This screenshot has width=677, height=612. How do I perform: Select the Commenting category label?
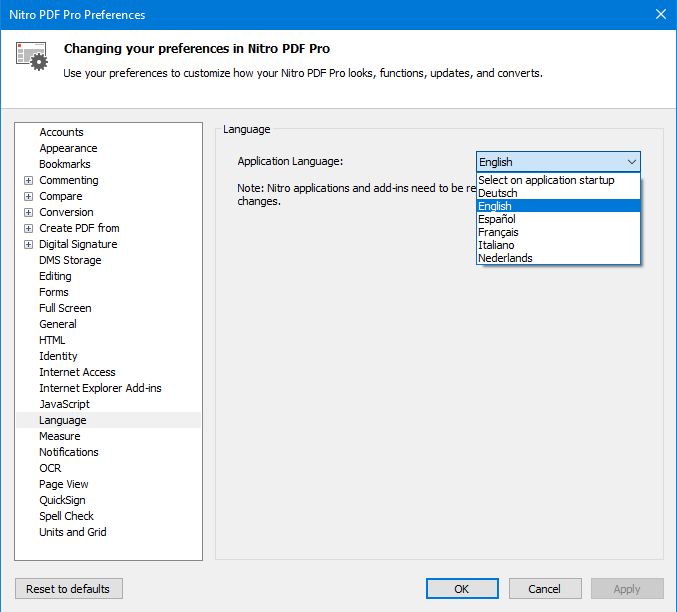(69, 180)
